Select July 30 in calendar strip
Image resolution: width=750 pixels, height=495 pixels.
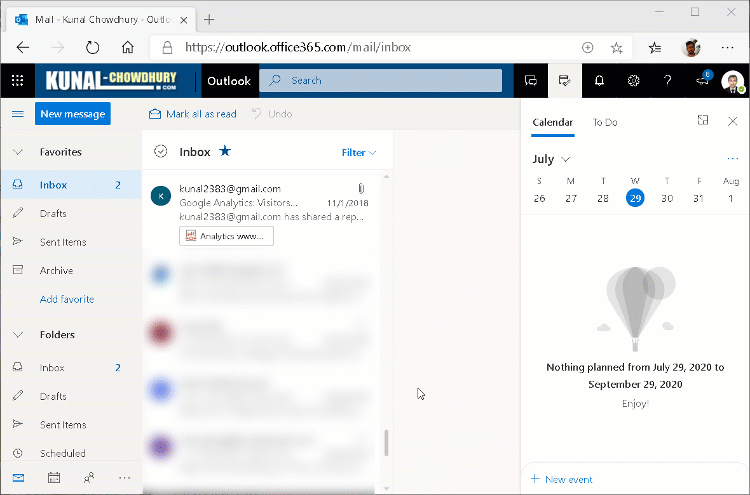667,198
